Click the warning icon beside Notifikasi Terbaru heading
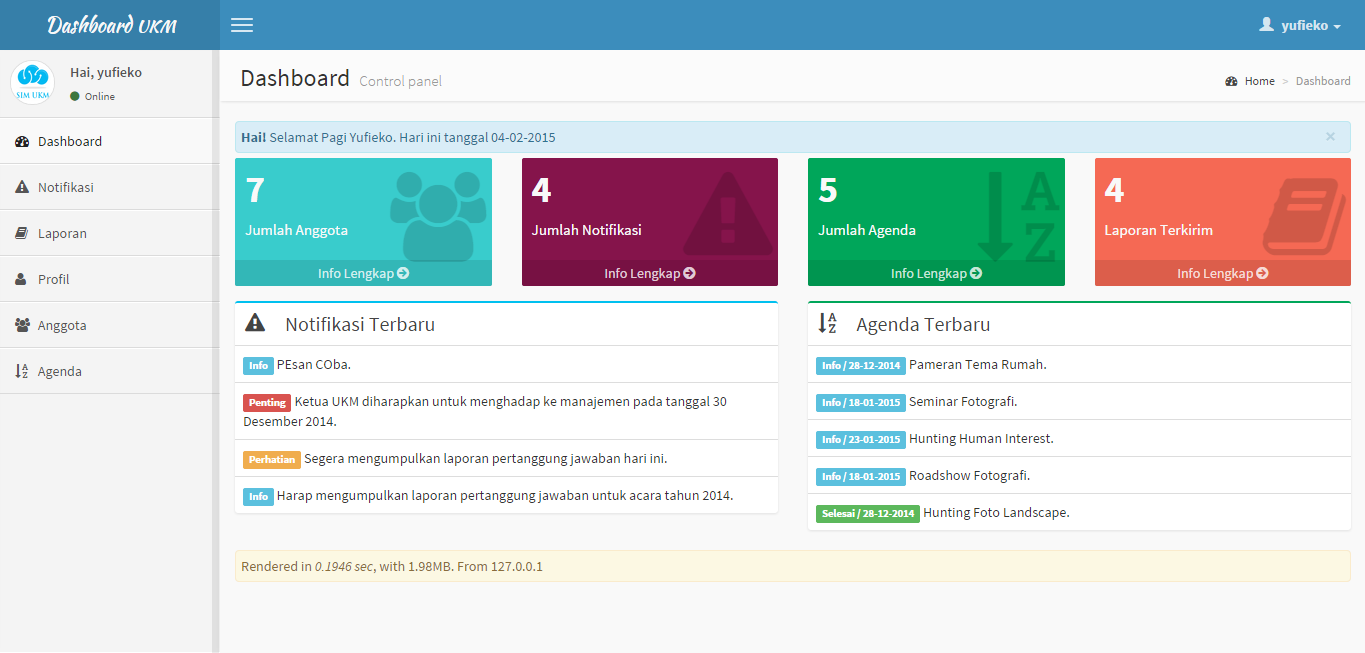The height and width of the screenshot is (653, 1365). point(255,323)
